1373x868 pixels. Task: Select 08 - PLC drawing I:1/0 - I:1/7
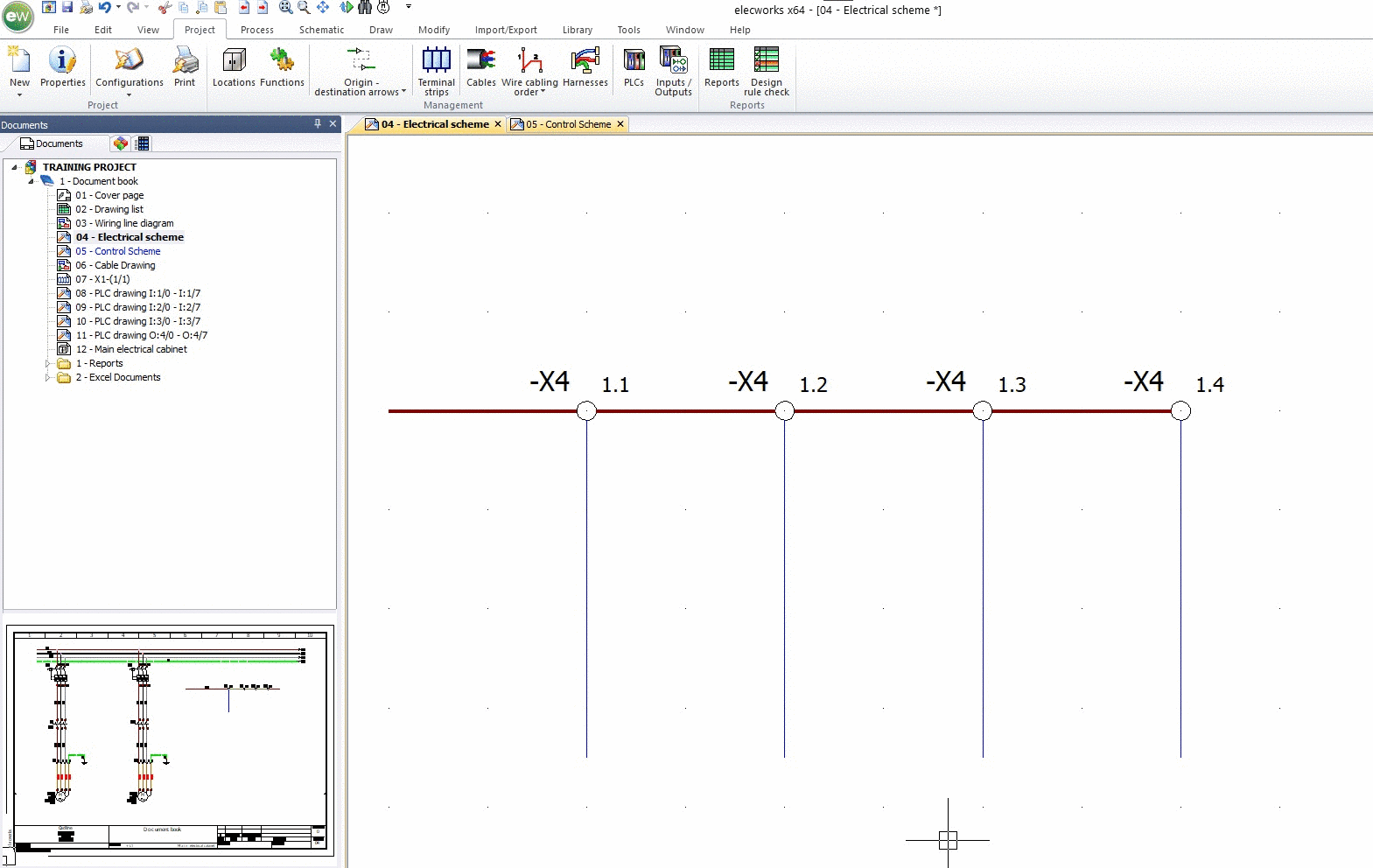pos(137,293)
